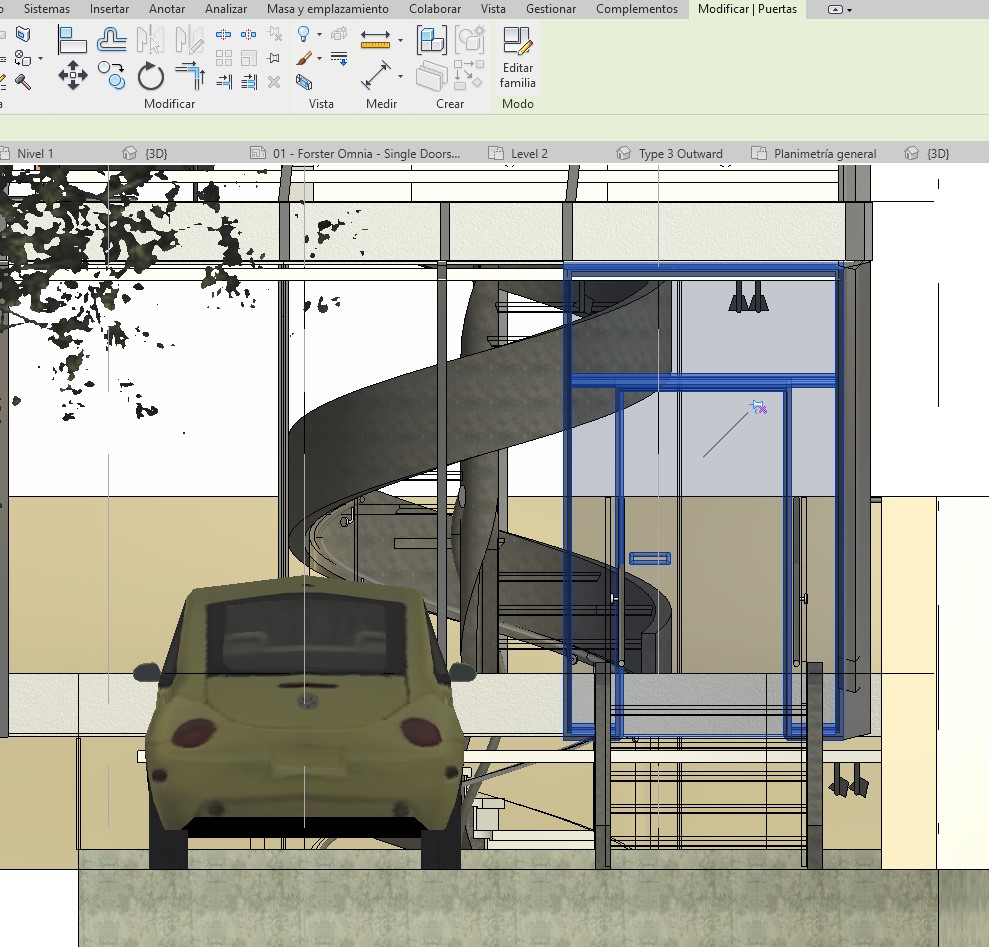Image resolution: width=989 pixels, height=947 pixels.
Task: Switch to the Planimetría general view tab
Action: click(x=824, y=154)
